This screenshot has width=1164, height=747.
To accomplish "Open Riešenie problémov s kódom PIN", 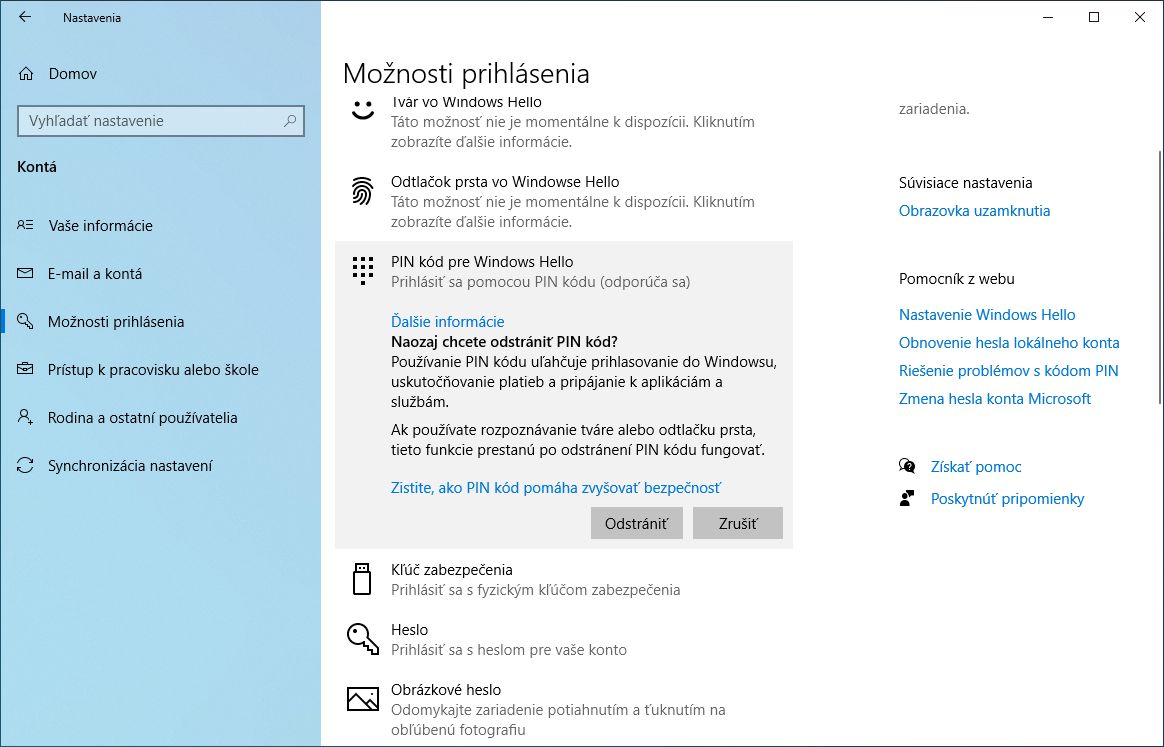I will (1008, 371).
